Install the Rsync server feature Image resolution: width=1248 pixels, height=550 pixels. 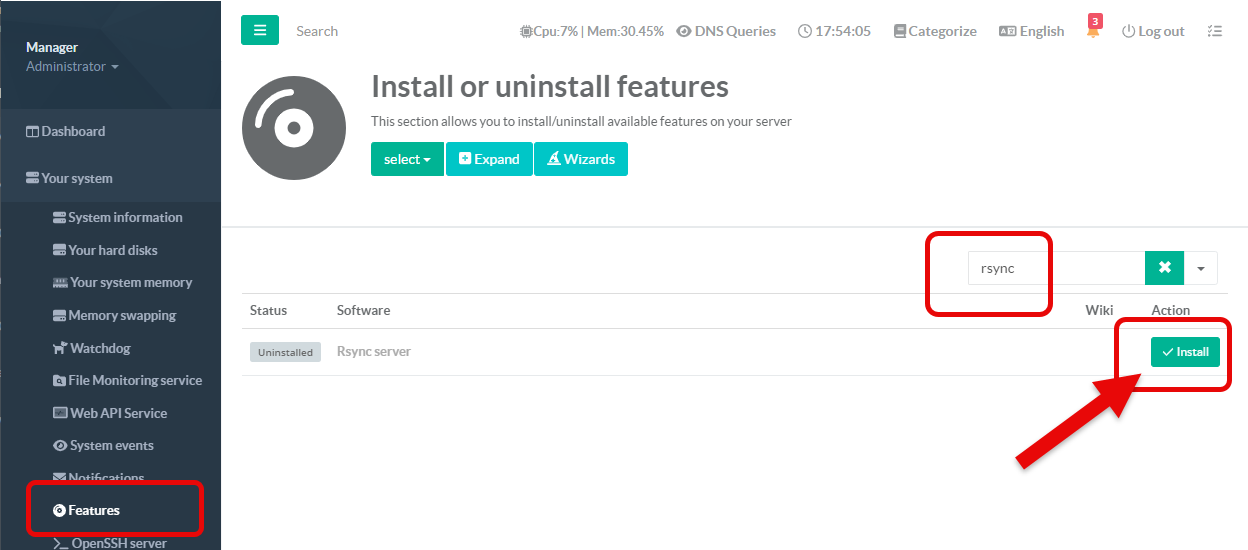pos(1185,352)
